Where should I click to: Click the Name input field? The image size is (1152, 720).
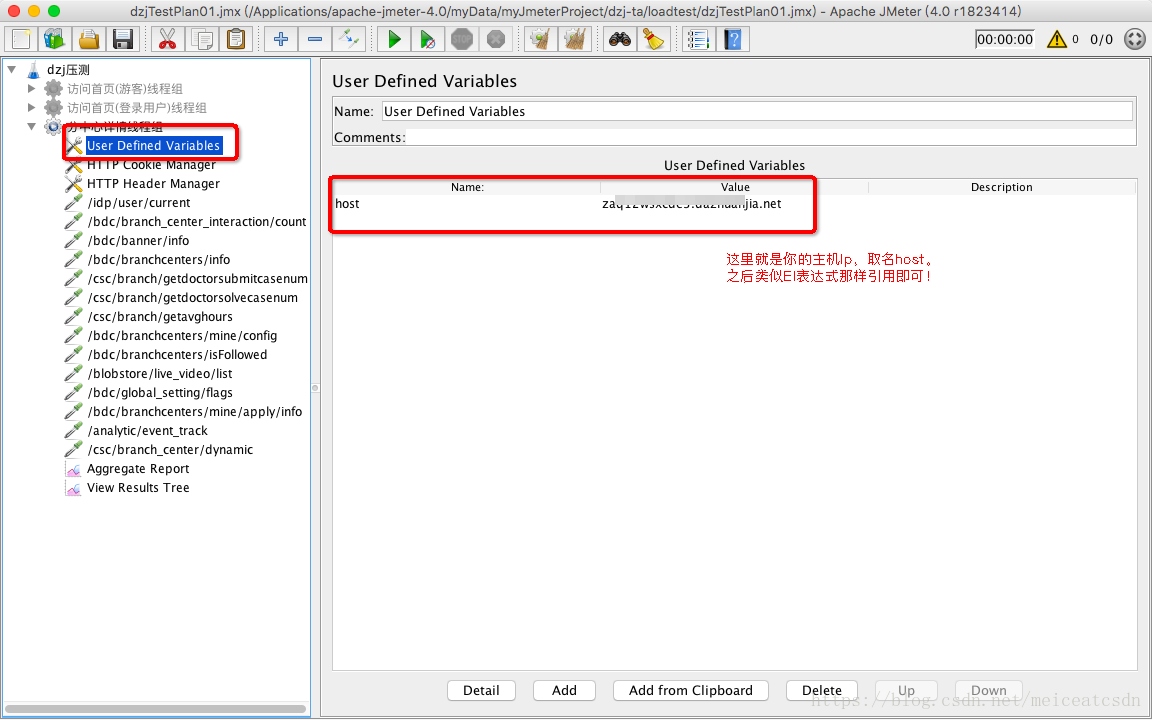[x=757, y=111]
